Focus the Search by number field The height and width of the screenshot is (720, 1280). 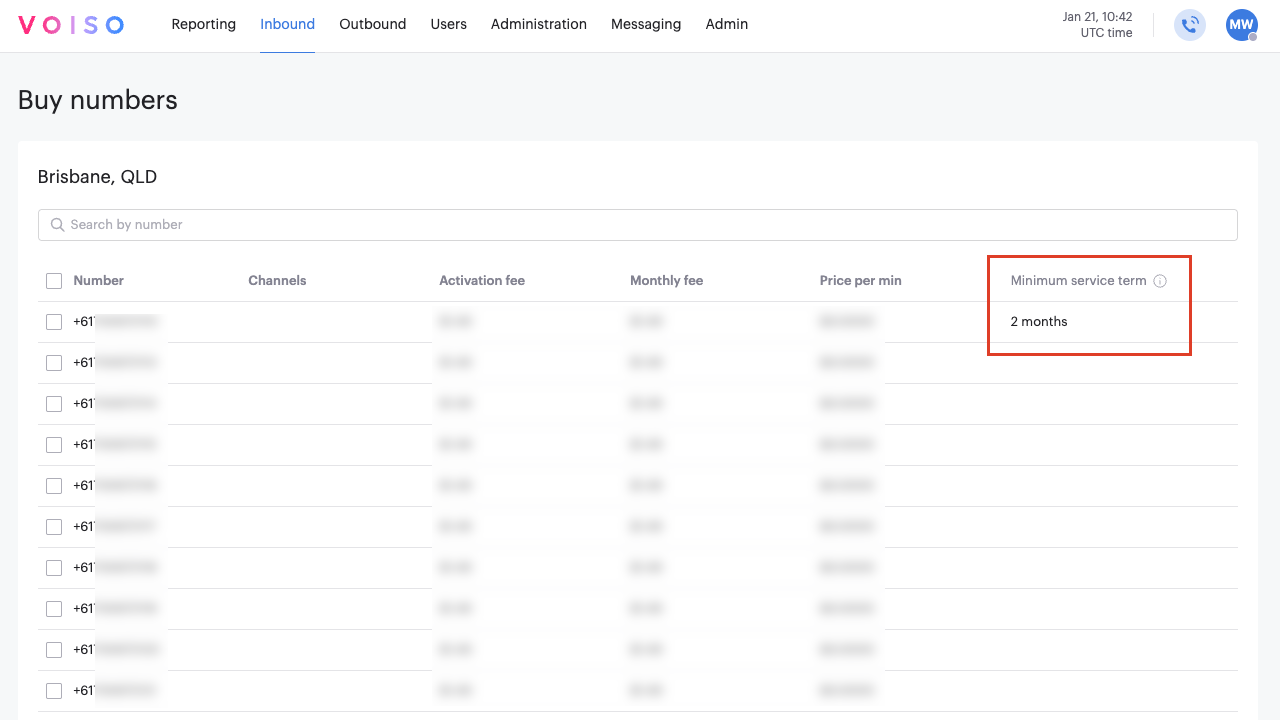click(x=640, y=225)
